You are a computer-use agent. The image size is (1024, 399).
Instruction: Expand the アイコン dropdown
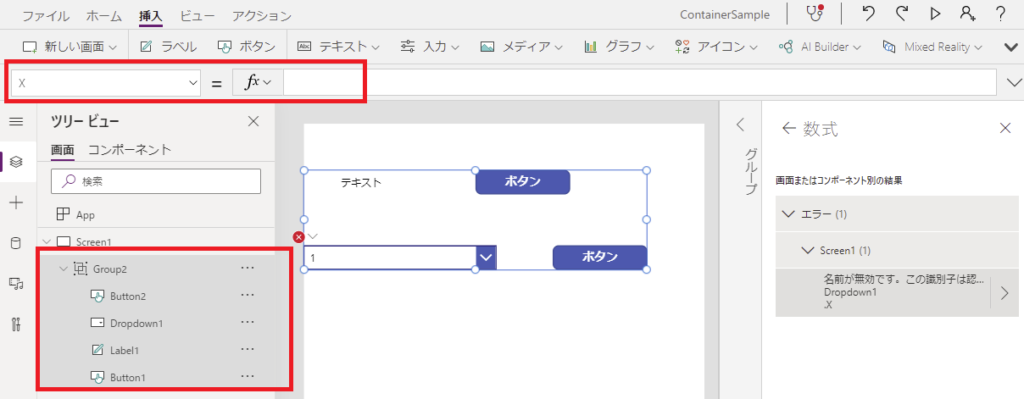pyautogui.click(x=716, y=47)
